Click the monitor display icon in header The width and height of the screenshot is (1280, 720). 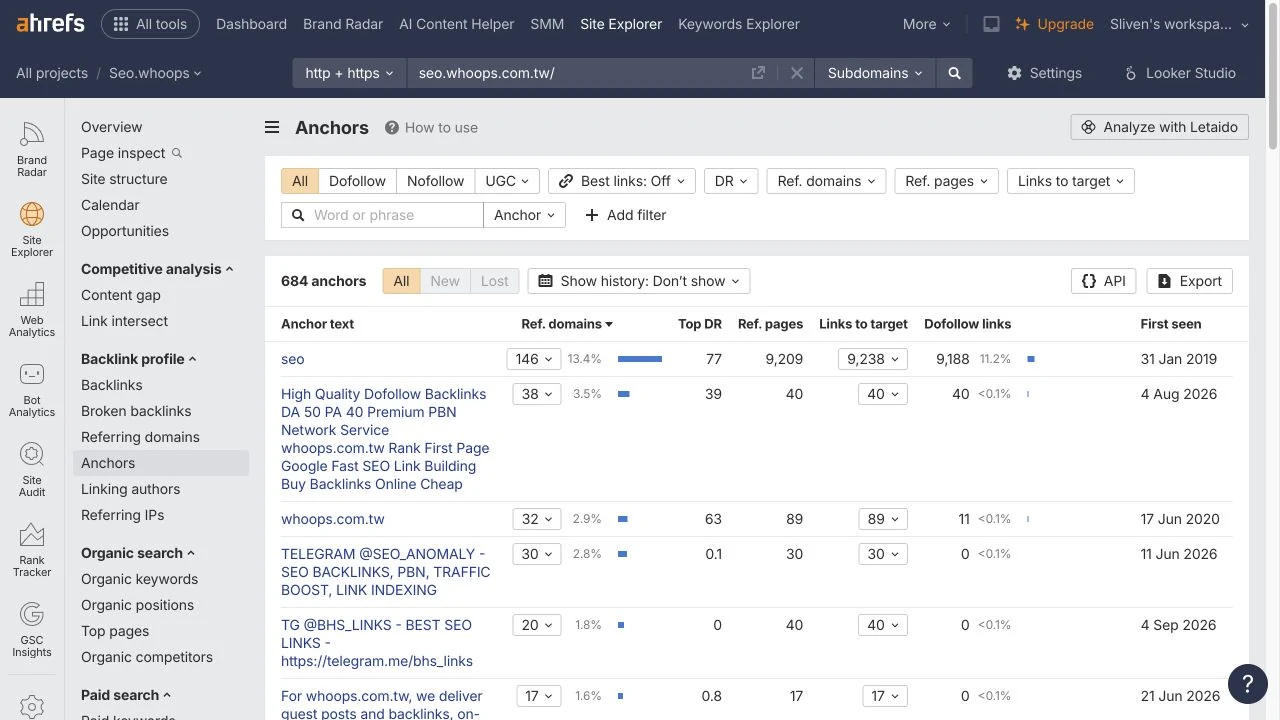(991, 24)
